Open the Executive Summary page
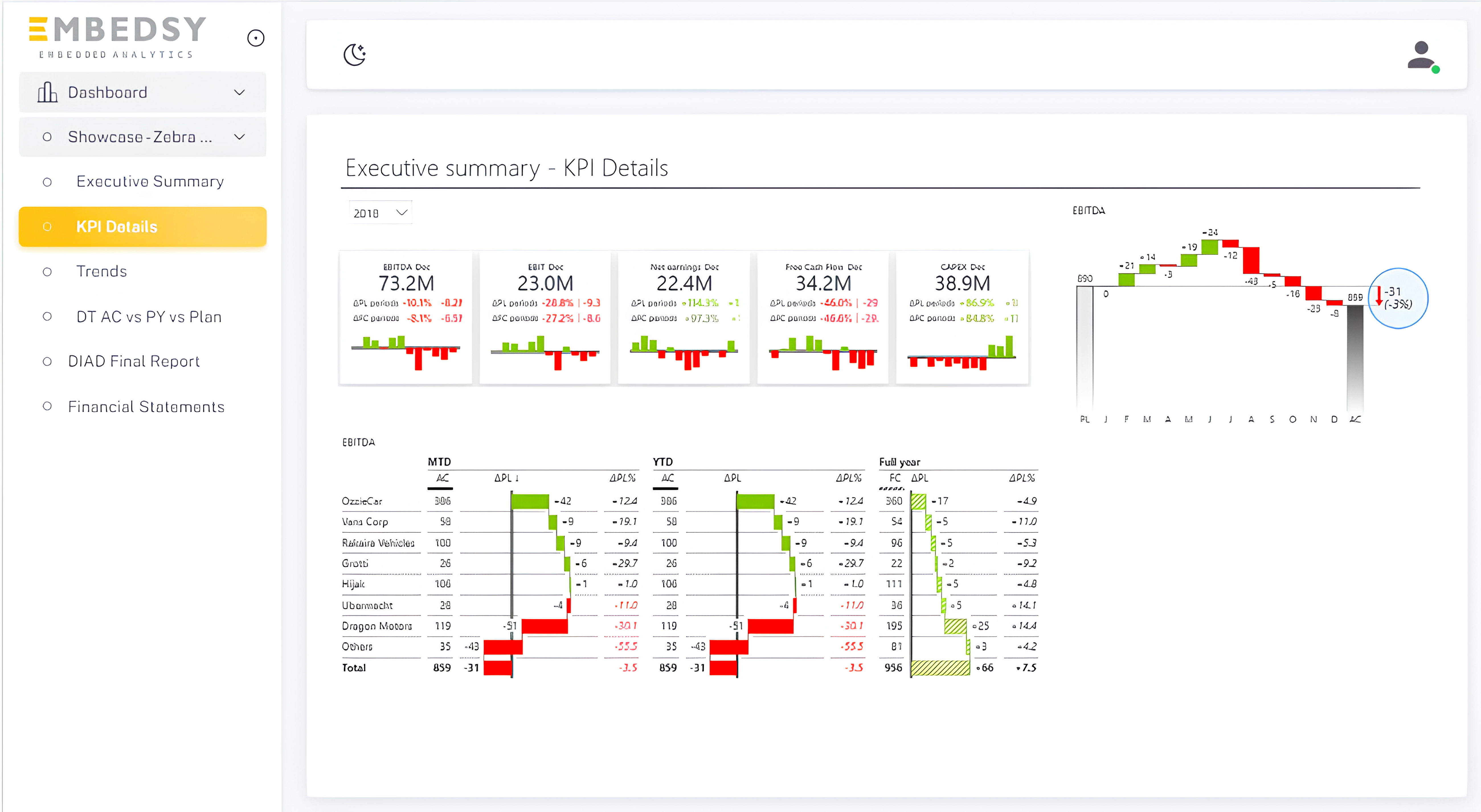Viewport: 1481px width, 812px height. [x=150, y=182]
